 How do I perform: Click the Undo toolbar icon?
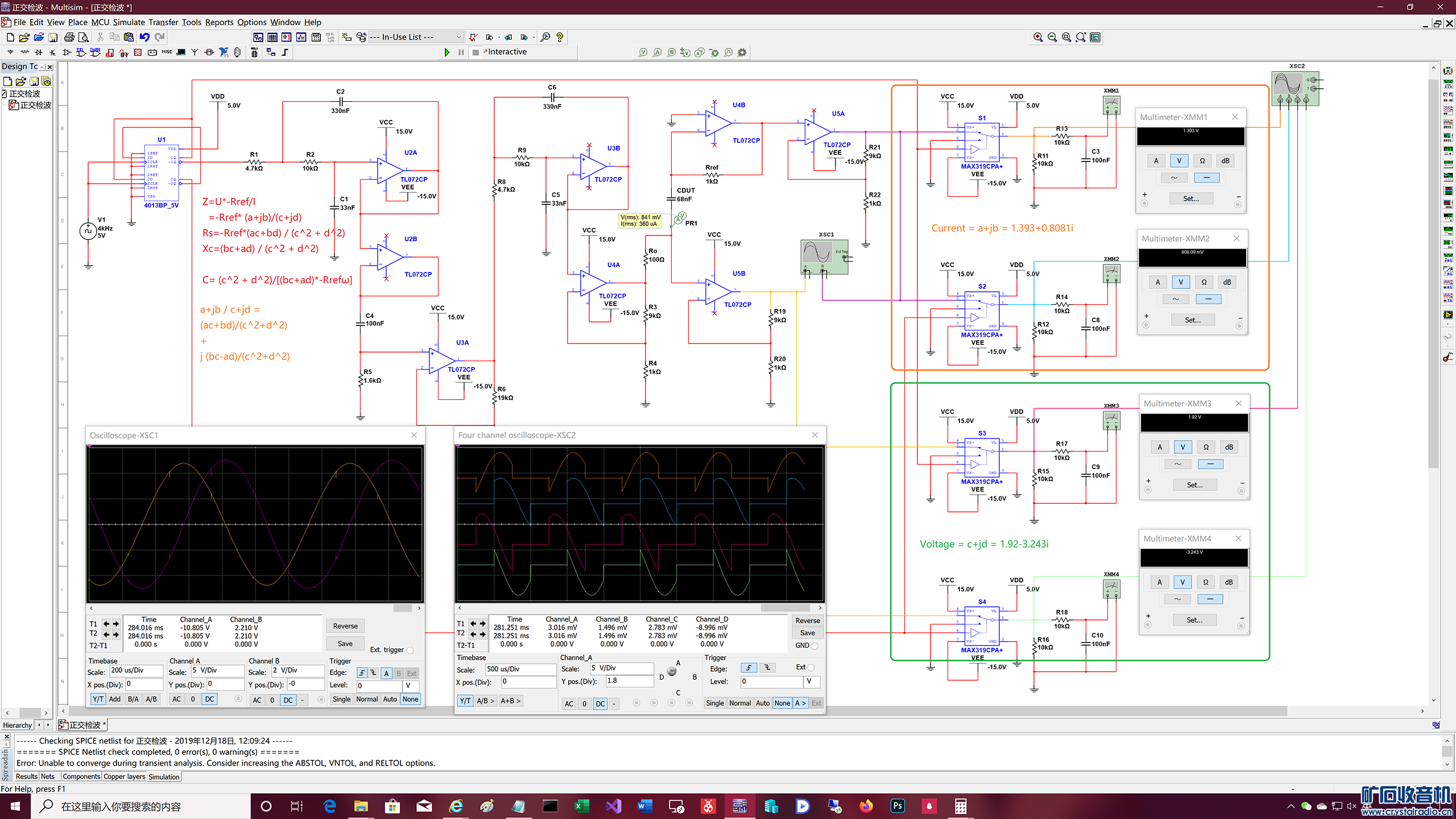coord(144,37)
